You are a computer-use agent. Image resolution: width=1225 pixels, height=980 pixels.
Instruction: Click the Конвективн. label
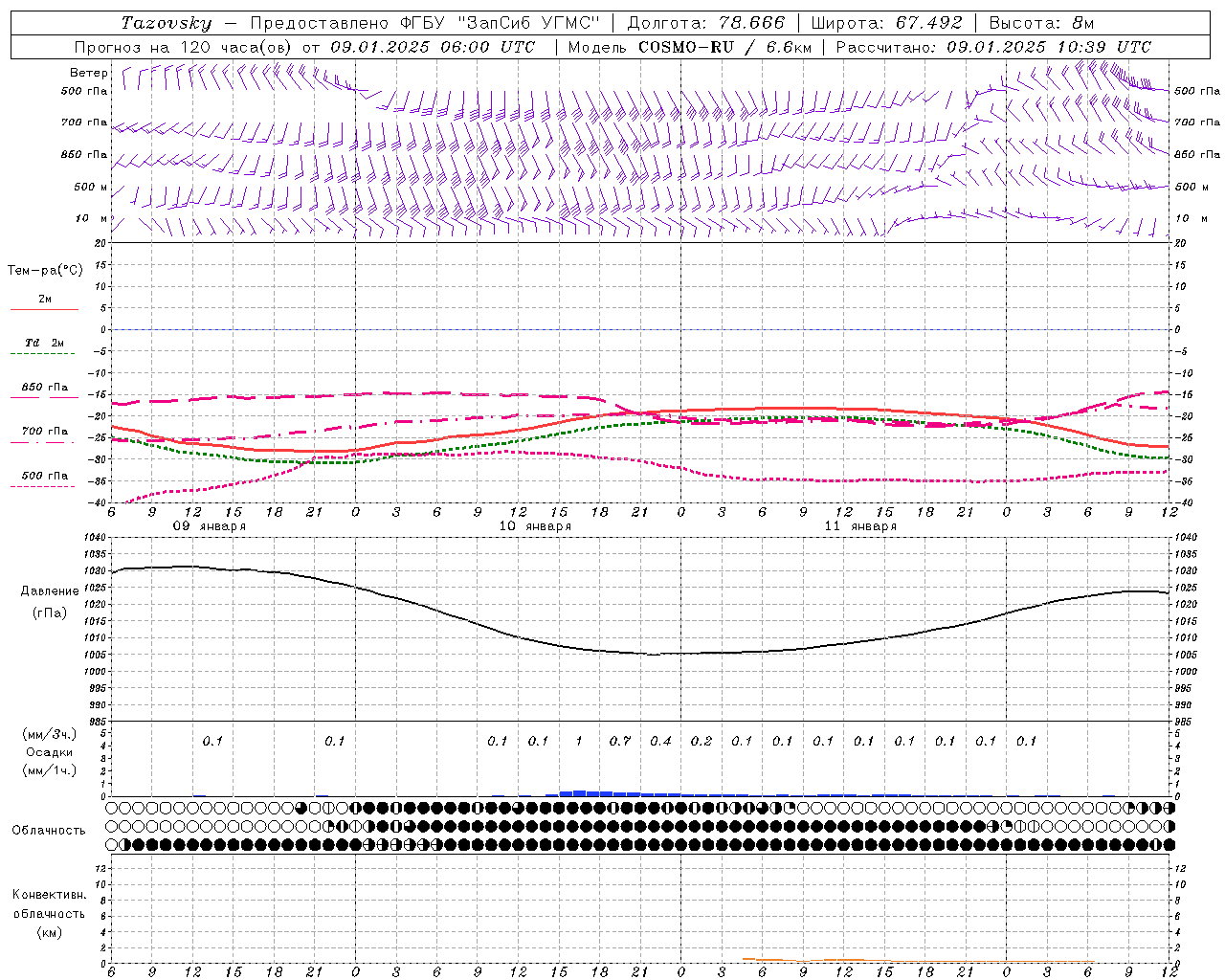click(50, 895)
